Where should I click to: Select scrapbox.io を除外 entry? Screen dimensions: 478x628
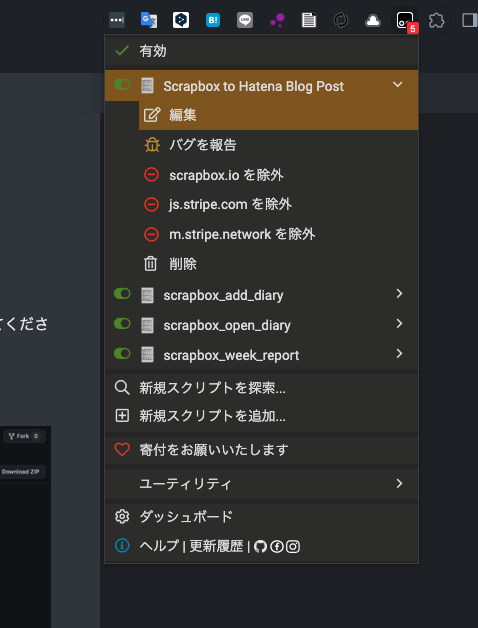tap(278, 175)
